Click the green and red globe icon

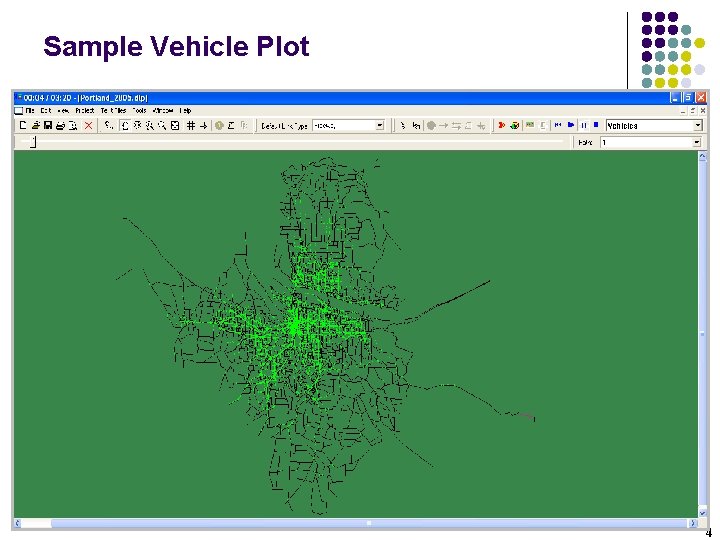tap(514, 125)
